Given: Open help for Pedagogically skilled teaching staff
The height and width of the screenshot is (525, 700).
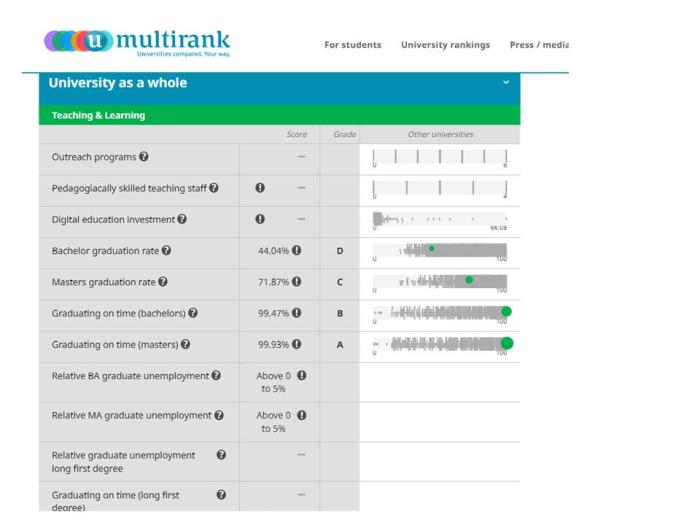Looking at the screenshot, I should click(213, 188).
